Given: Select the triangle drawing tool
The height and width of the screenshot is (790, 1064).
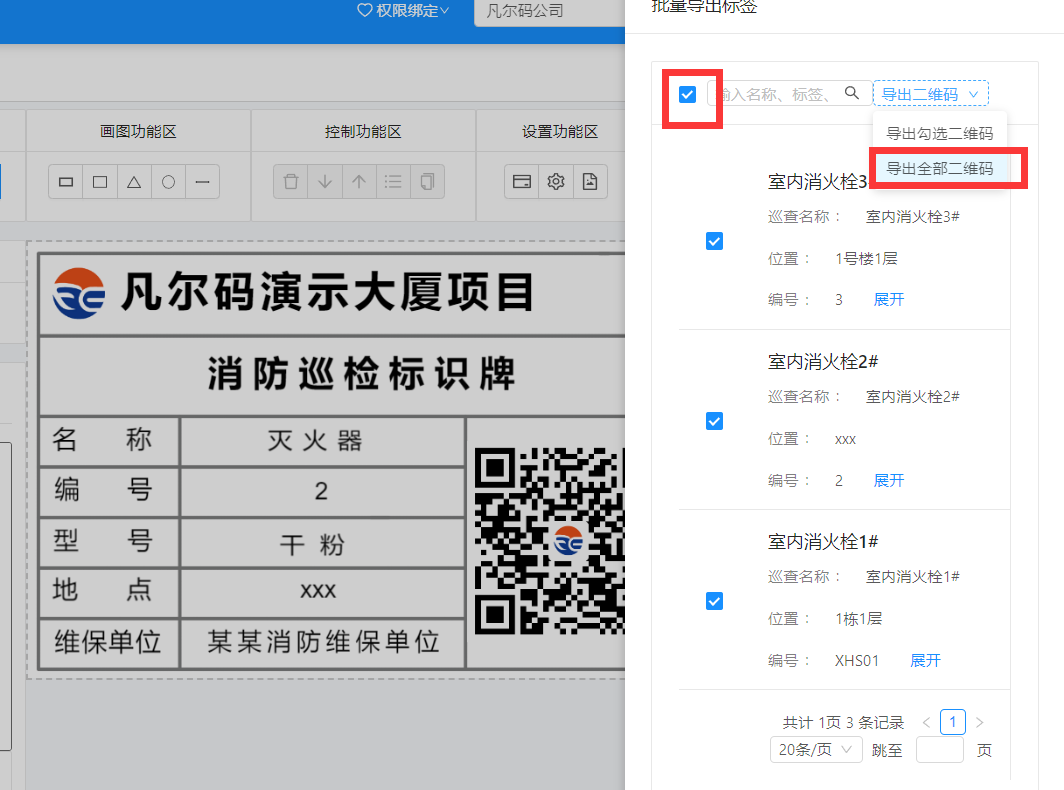Looking at the screenshot, I should [134, 182].
